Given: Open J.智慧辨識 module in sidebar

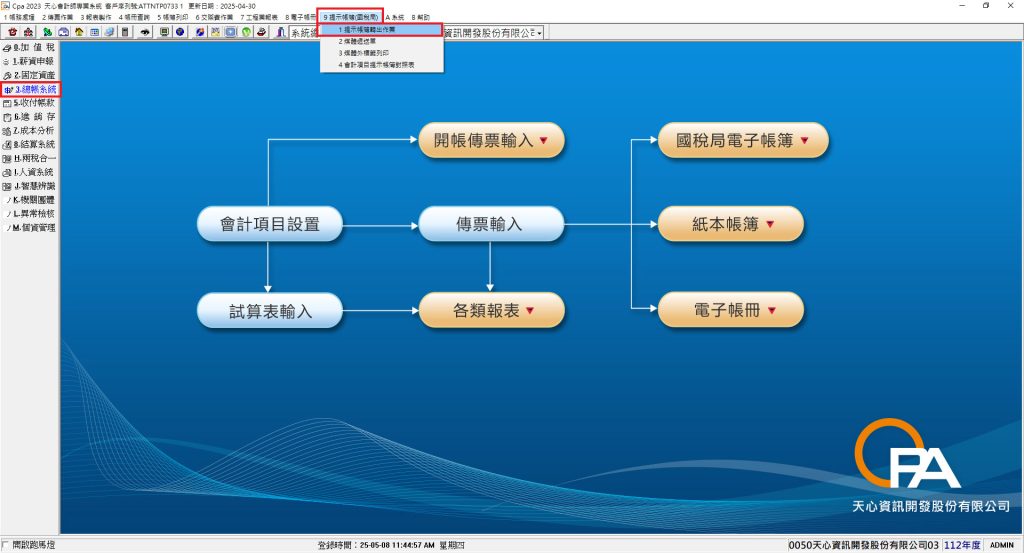Looking at the screenshot, I should [29, 186].
